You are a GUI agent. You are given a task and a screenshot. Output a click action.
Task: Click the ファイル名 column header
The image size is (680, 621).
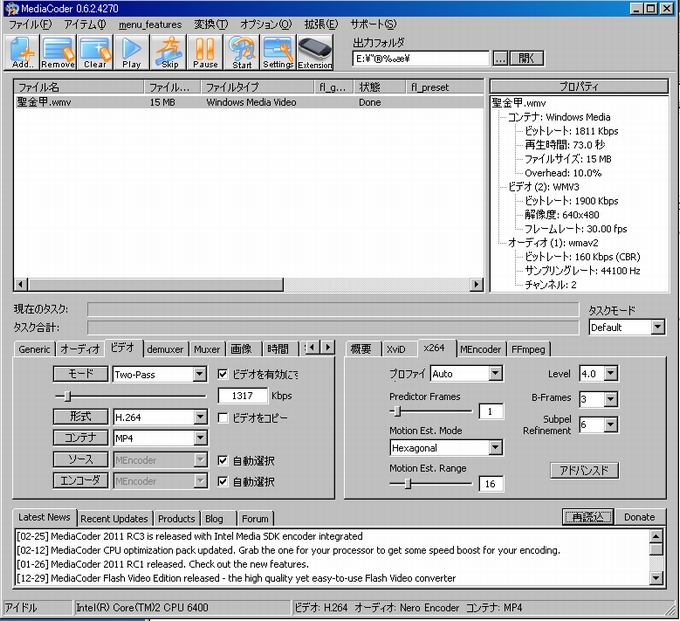click(x=79, y=87)
